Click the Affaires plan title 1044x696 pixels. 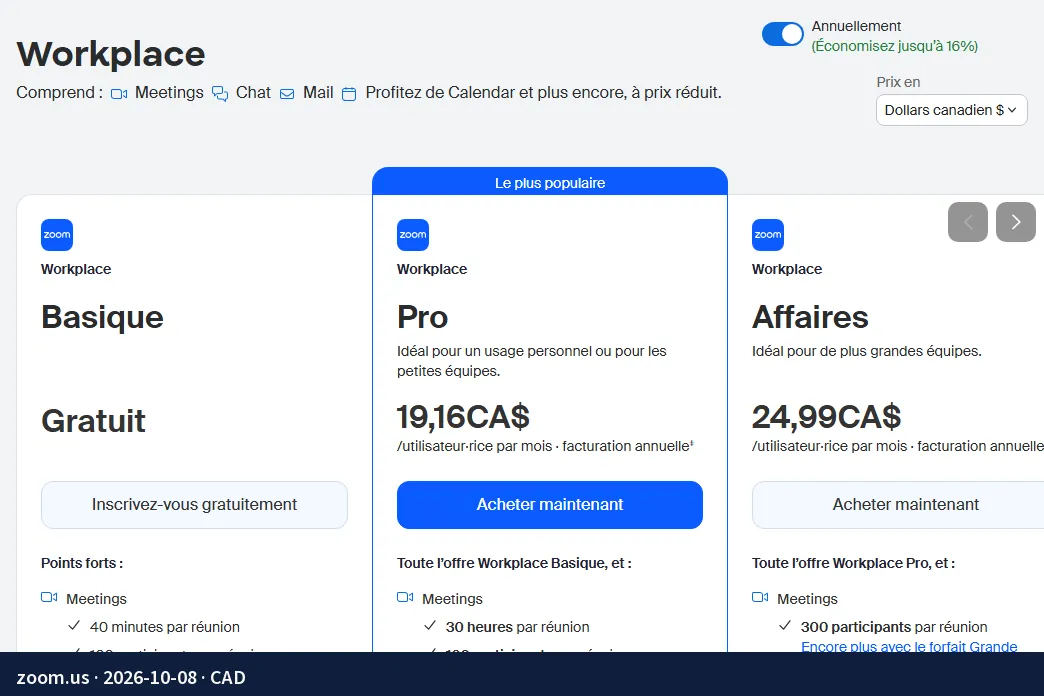[x=810, y=317]
